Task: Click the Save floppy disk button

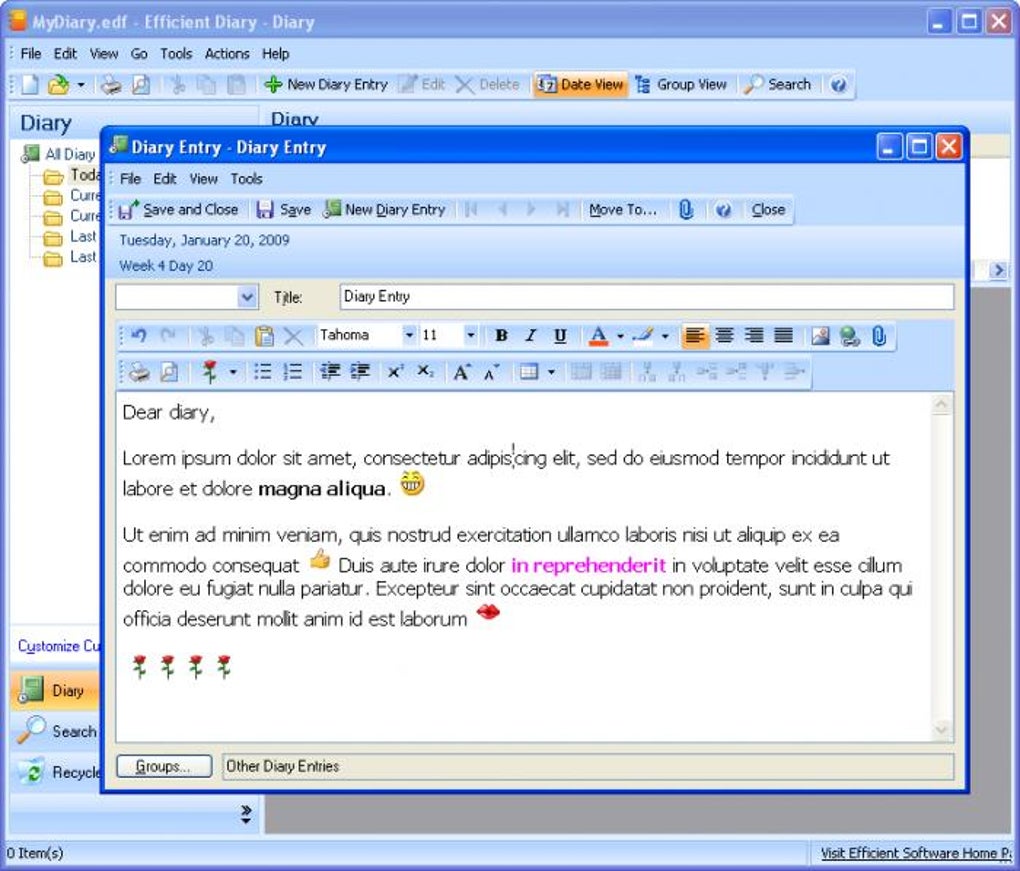Action: 283,209
